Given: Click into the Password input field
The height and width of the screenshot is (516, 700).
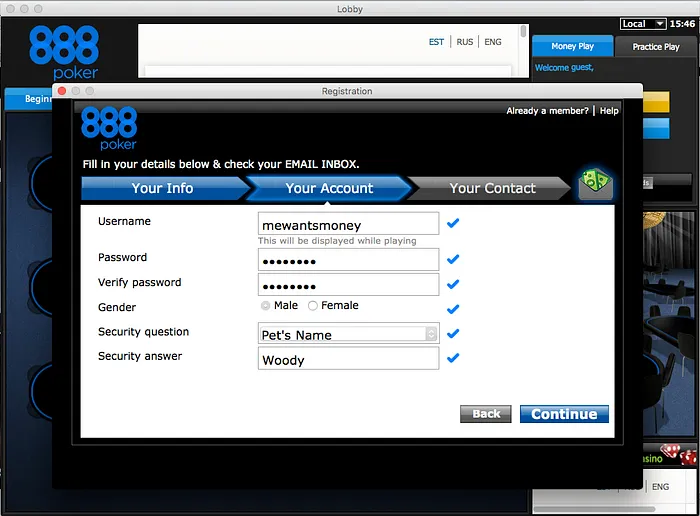Looking at the screenshot, I should (348, 260).
